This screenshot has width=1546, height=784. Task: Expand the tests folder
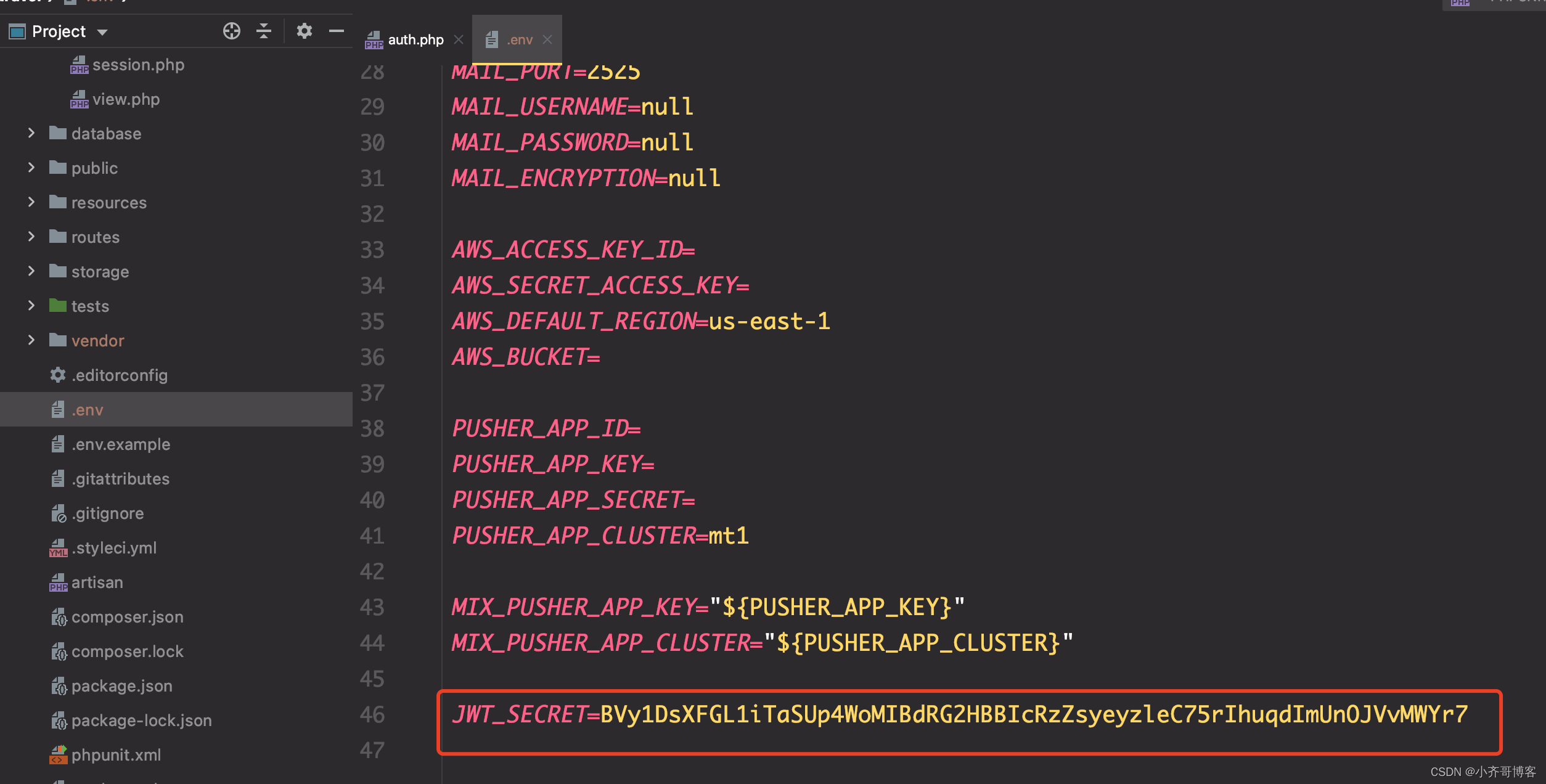point(31,306)
